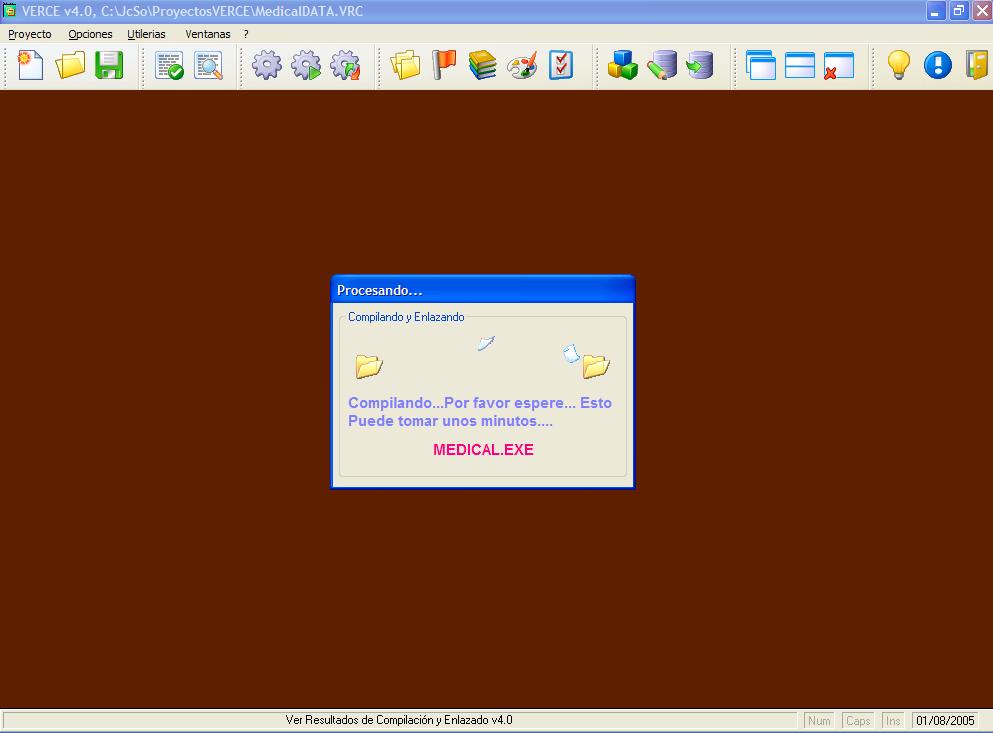Click the new project document icon

tap(31, 66)
